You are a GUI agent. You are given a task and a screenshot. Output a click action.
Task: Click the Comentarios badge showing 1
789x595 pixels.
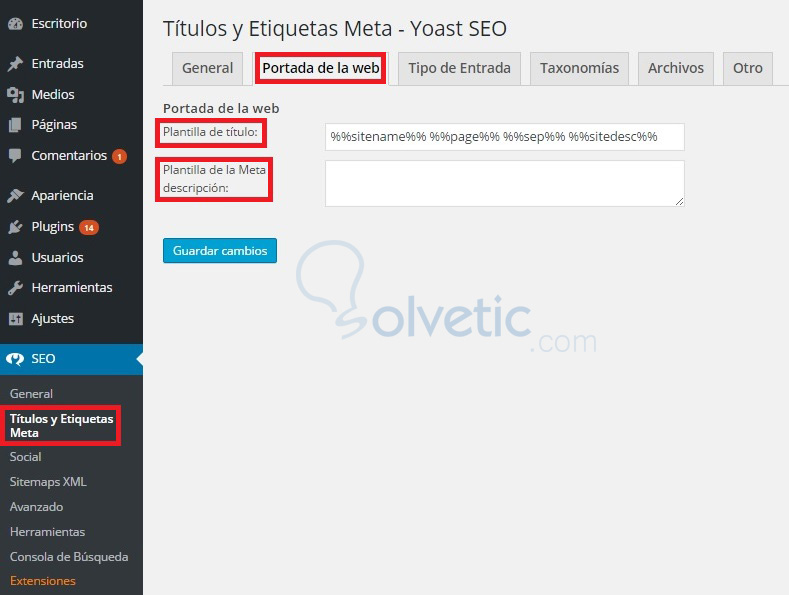[119, 157]
